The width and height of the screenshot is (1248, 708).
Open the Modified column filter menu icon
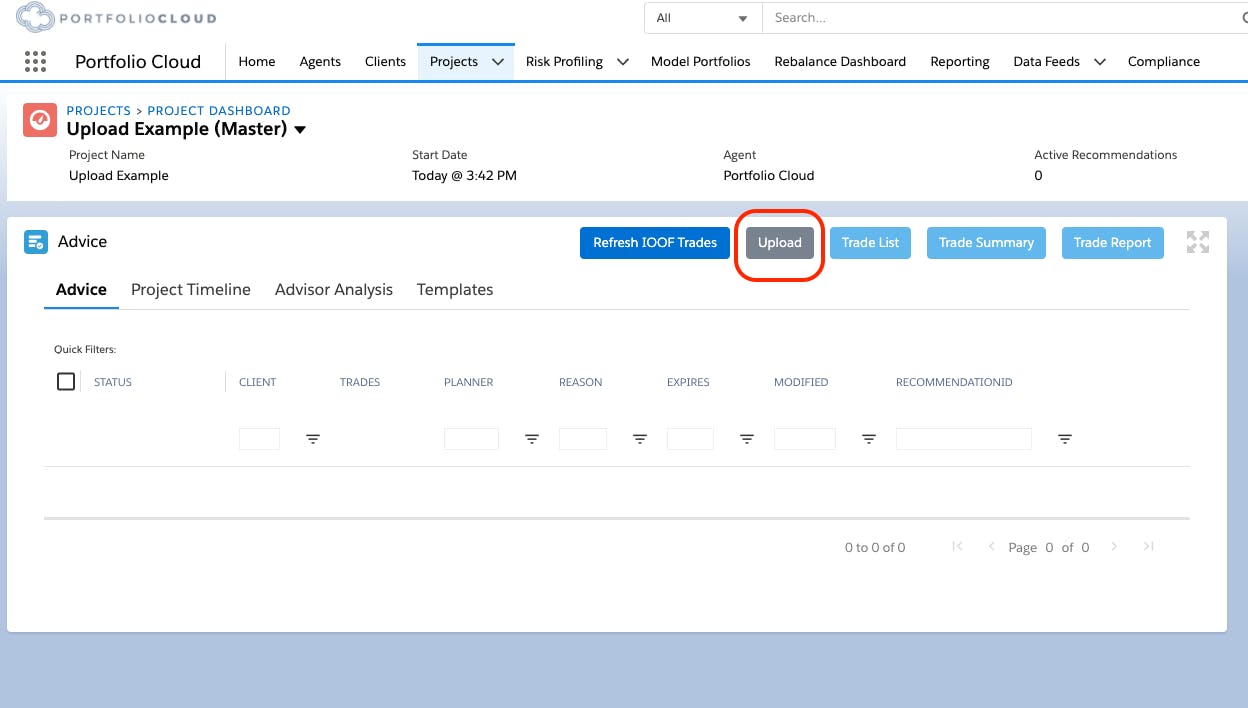click(x=869, y=439)
